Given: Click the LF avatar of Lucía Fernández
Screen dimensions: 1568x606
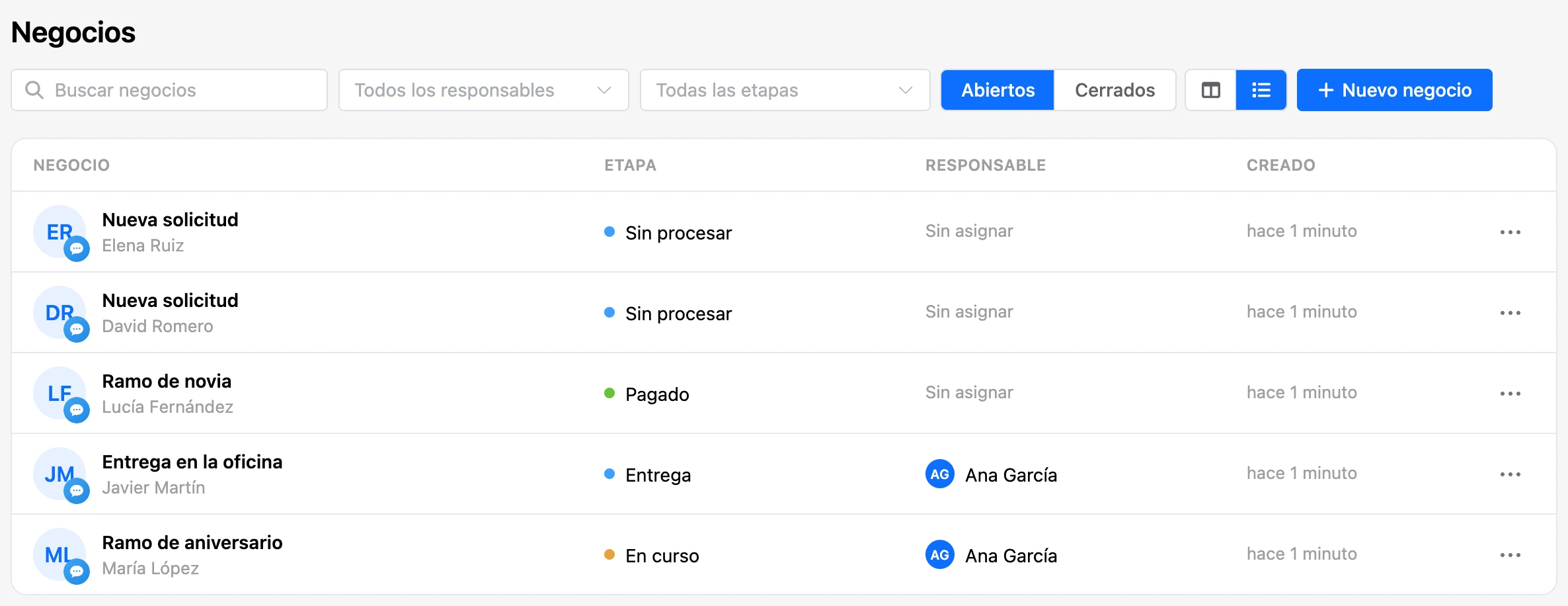Looking at the screenshot, I should pos(59,393).
